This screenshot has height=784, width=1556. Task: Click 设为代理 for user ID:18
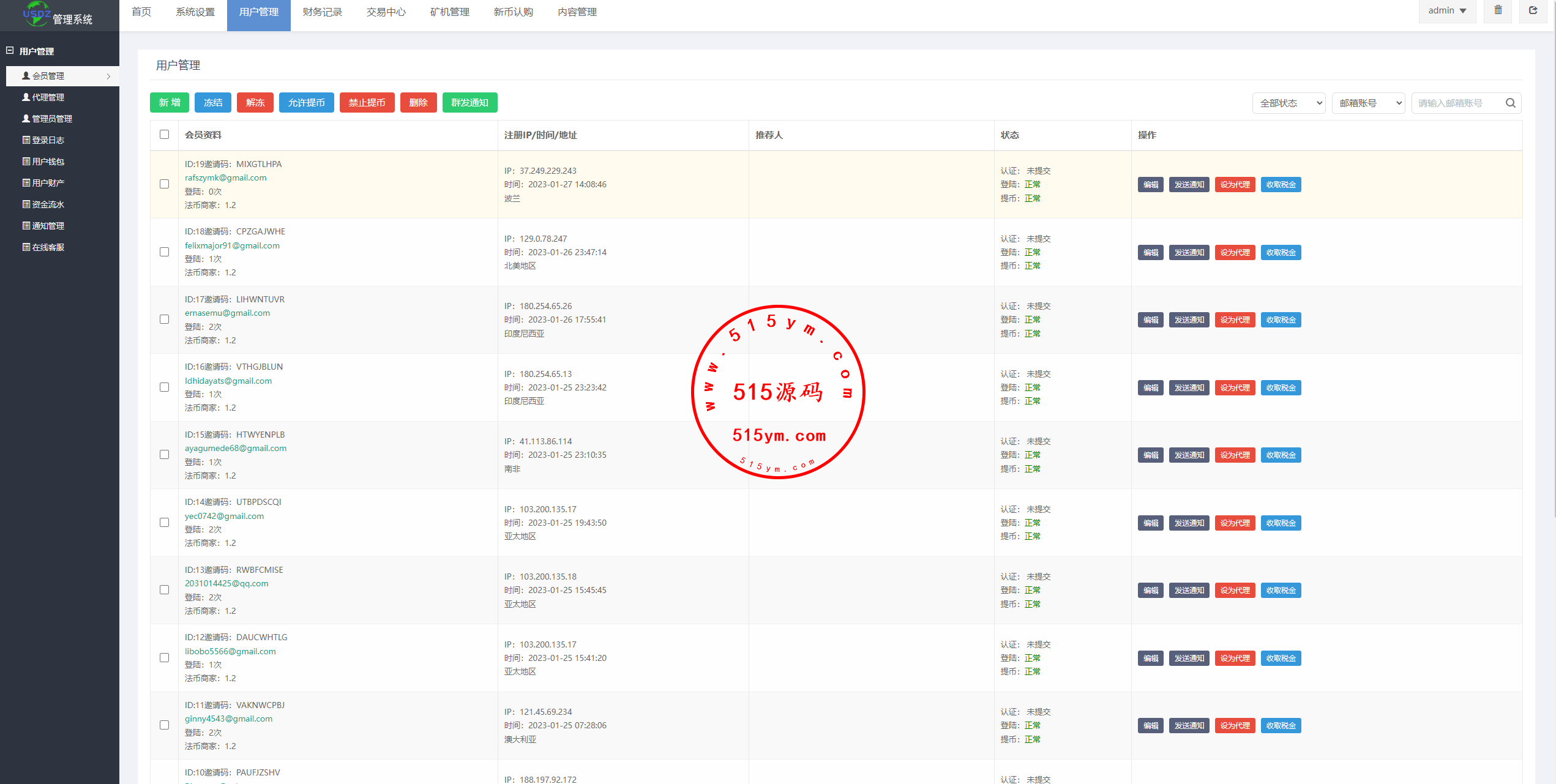[x=1235, y=252]
